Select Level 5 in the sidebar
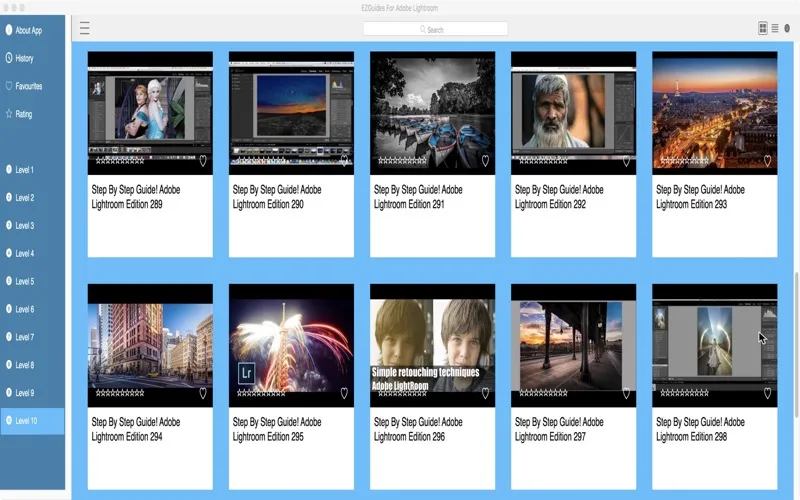This screenshot has height=500, width=800. [32, 281]
